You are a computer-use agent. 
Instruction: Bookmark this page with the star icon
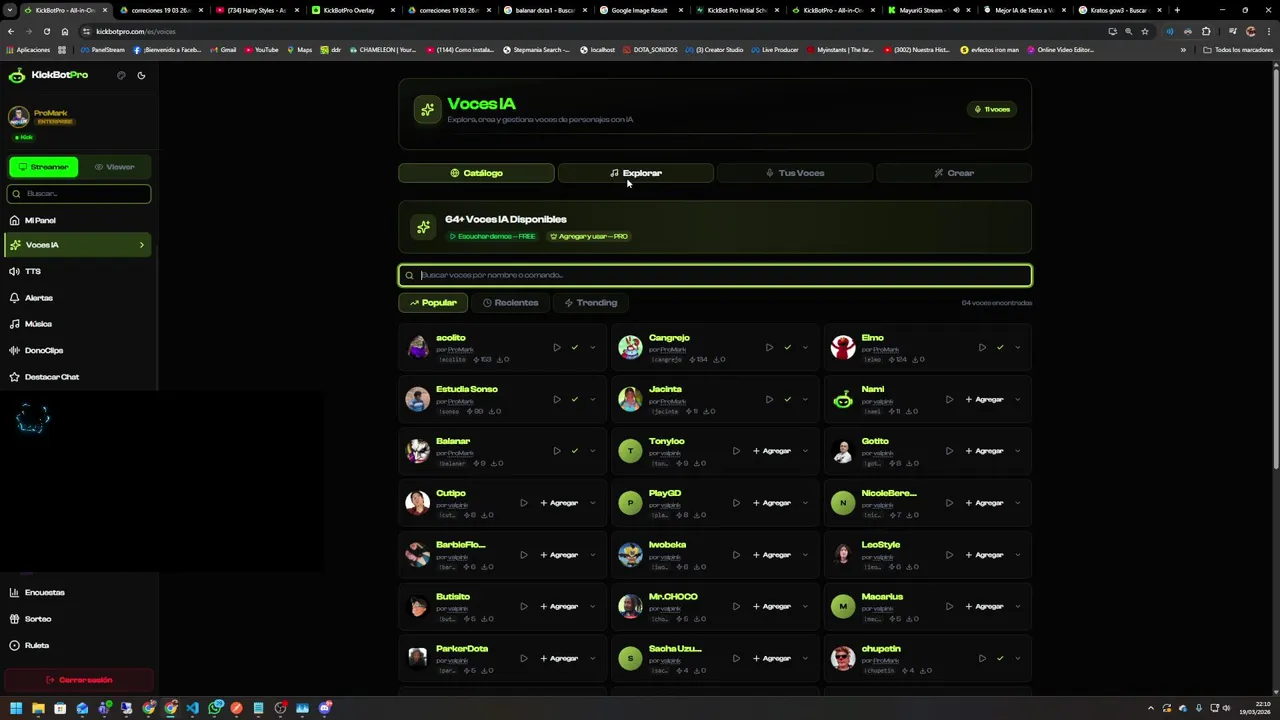pyautogui.click(x=1145, y=31)
